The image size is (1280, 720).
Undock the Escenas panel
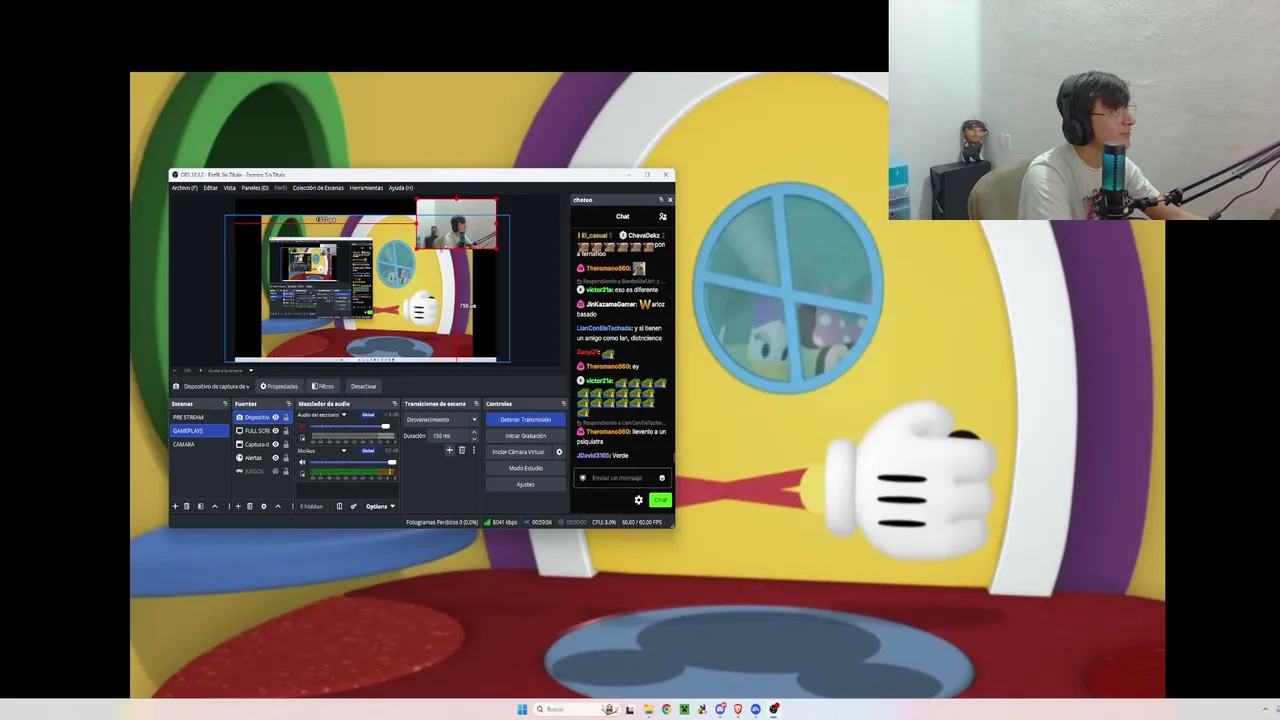(224, 404)
